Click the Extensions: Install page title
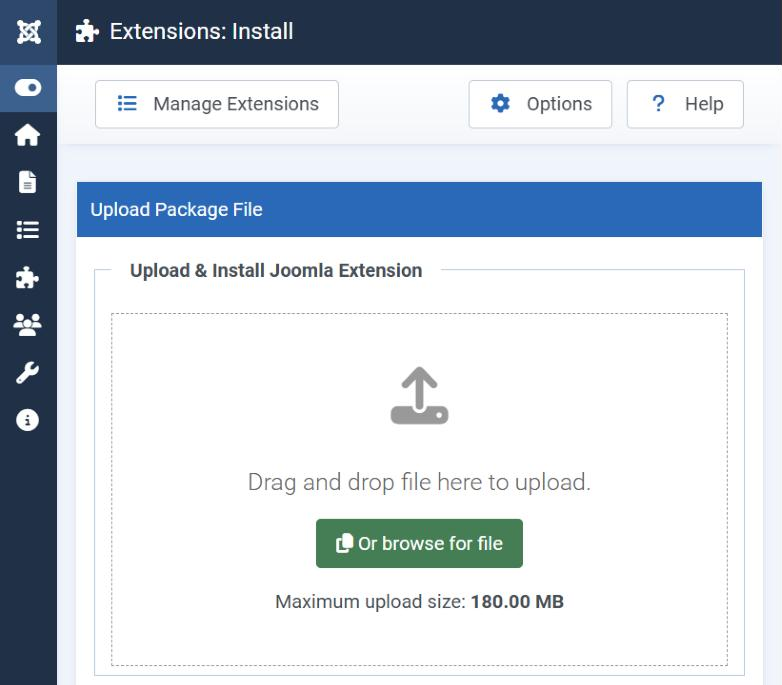 tap(201, 31)
